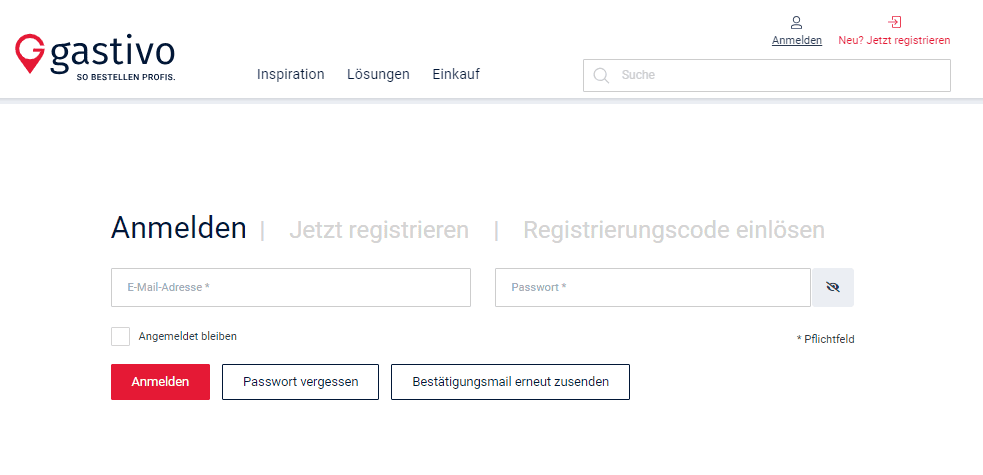Focus the E-Mail-Adresse input field
This screenshot has height=475, width=983.
point(291,288)
